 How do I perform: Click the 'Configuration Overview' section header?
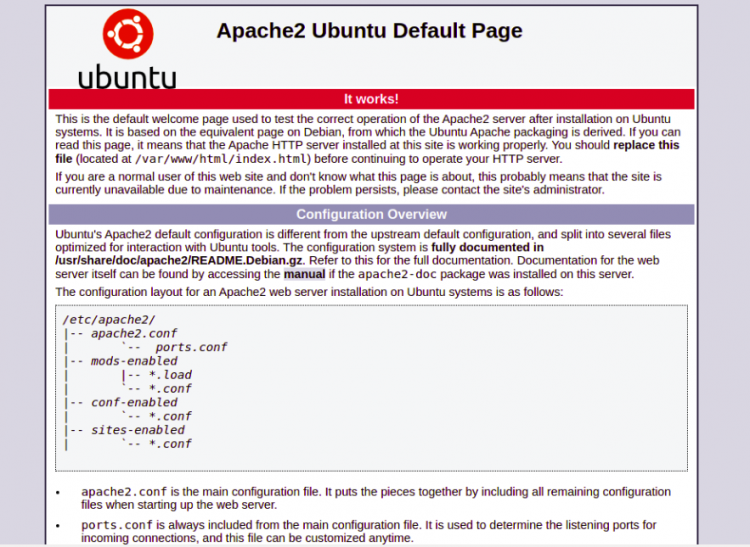(x=371, y=214)
